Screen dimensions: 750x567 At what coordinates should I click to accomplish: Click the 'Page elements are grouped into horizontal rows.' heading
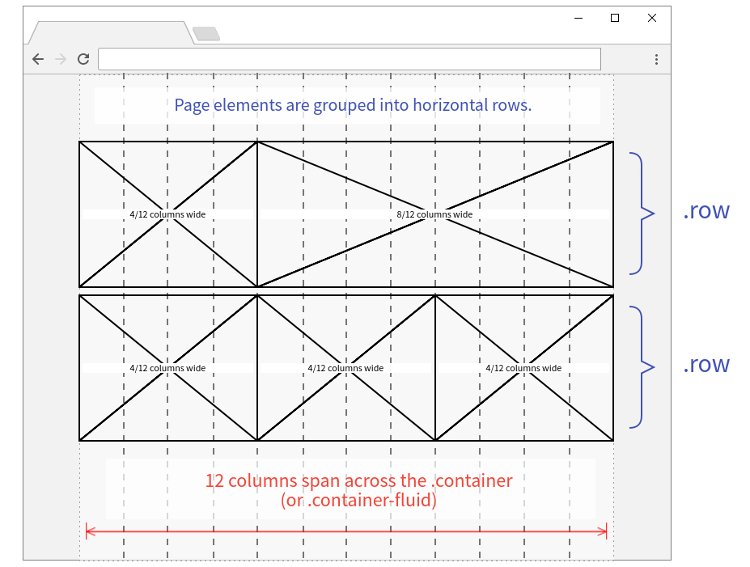[353, 105]
